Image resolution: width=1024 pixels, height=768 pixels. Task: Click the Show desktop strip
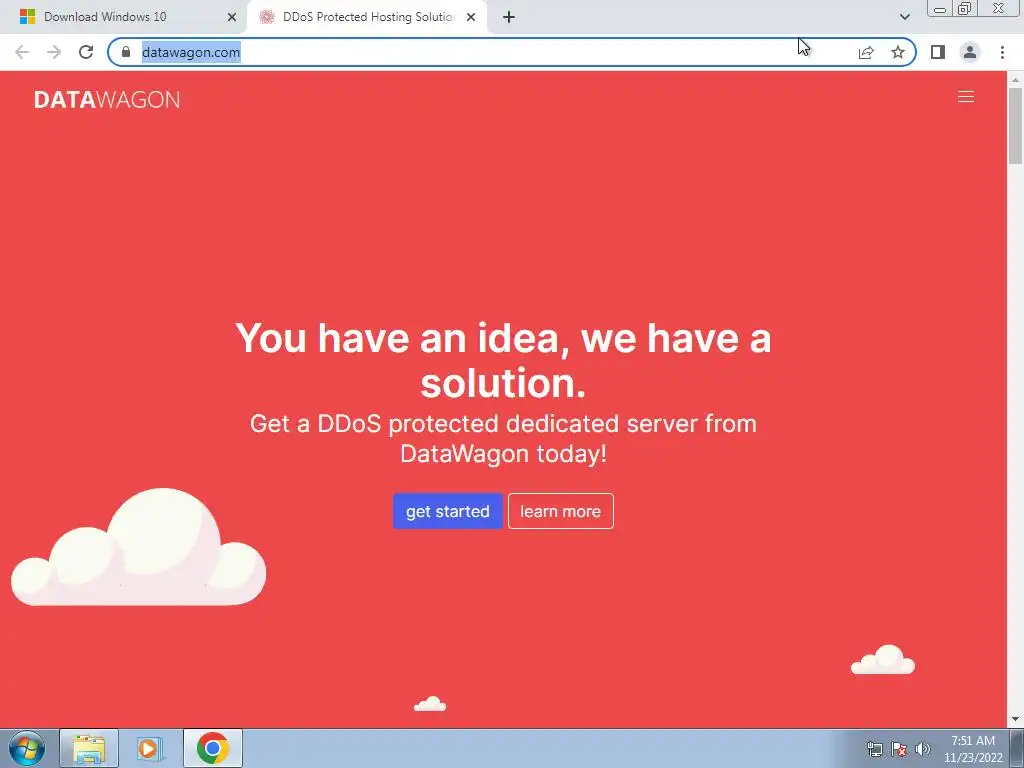click(1017, 748)
